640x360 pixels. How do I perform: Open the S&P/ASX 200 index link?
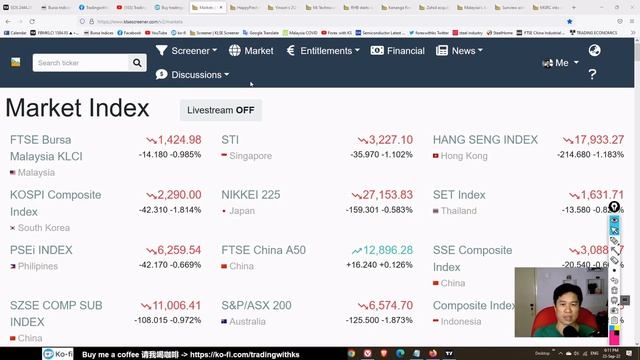(x=256, y=305)
